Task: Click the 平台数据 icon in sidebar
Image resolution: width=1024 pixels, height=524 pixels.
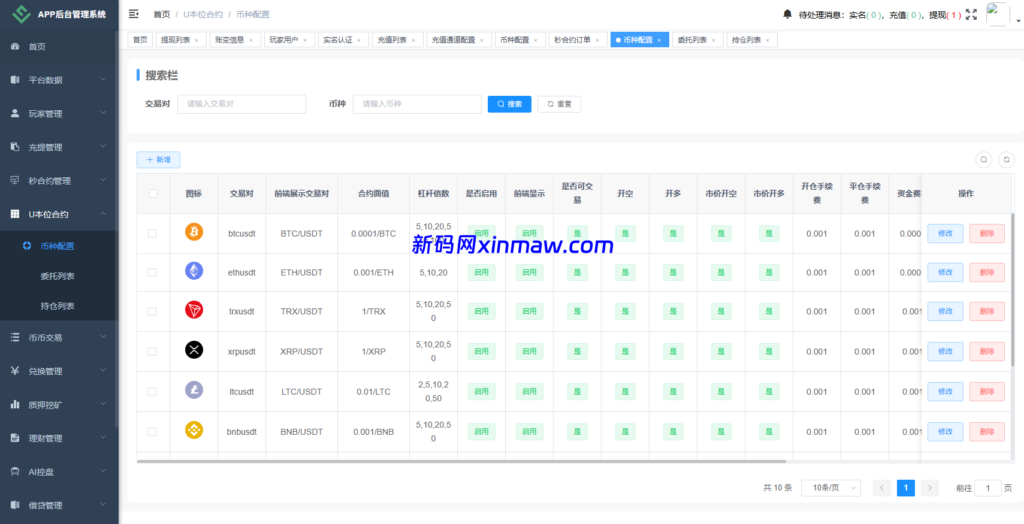Action: click(x=15, y=80)
